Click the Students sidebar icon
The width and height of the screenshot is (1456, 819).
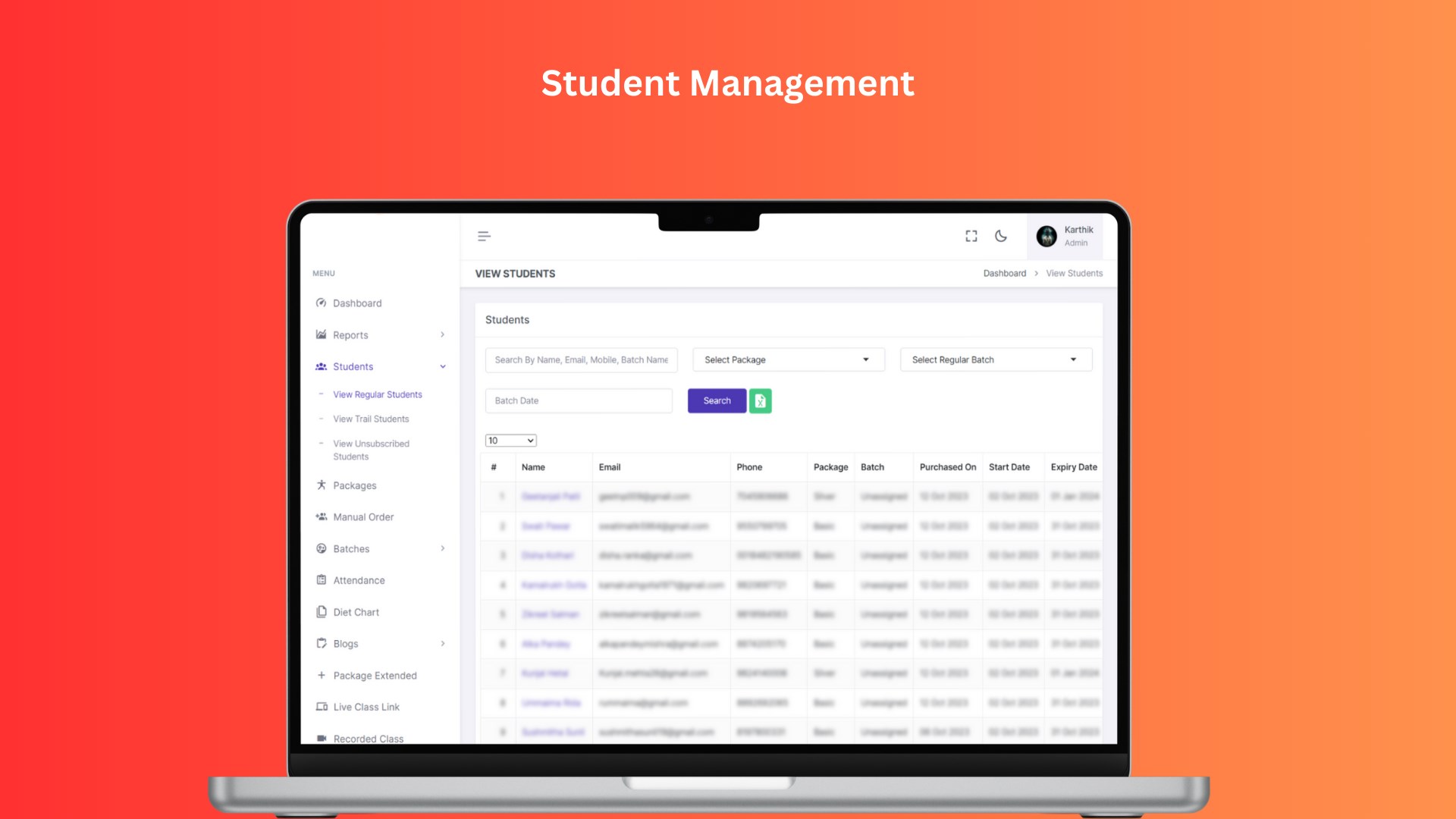coord(321,366)
